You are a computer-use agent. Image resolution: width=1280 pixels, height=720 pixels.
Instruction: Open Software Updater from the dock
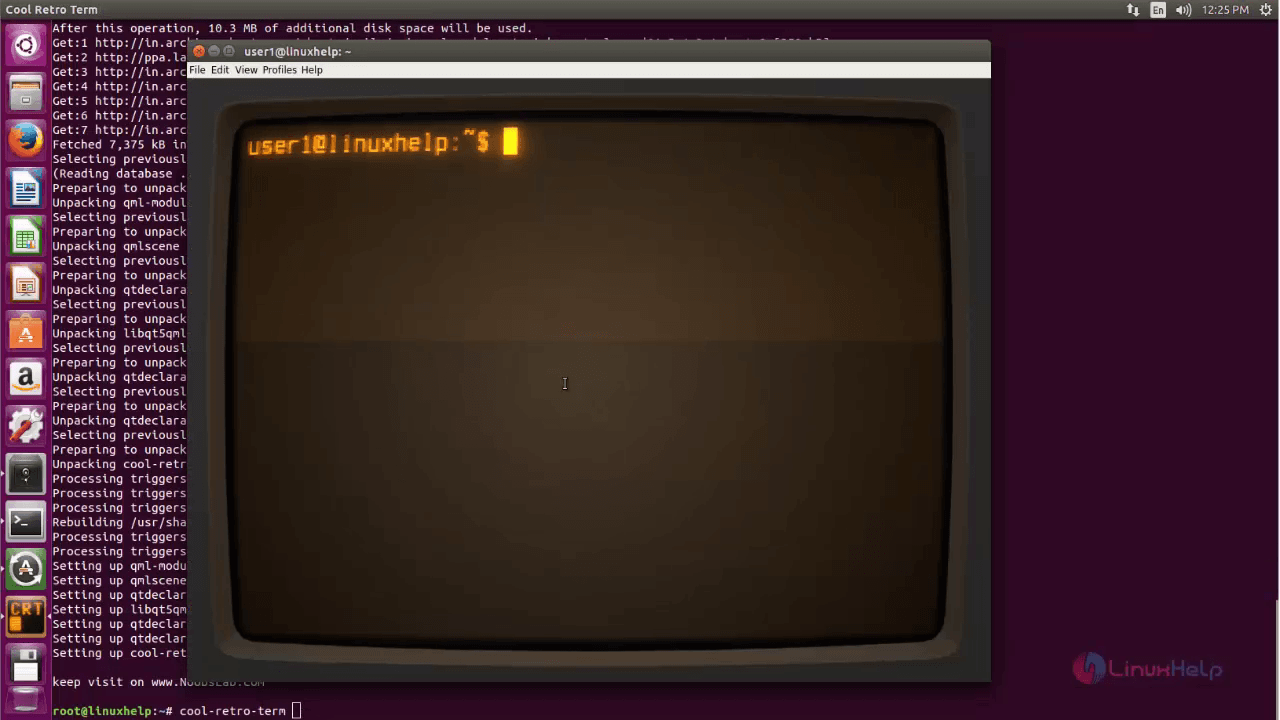point(25,570)
